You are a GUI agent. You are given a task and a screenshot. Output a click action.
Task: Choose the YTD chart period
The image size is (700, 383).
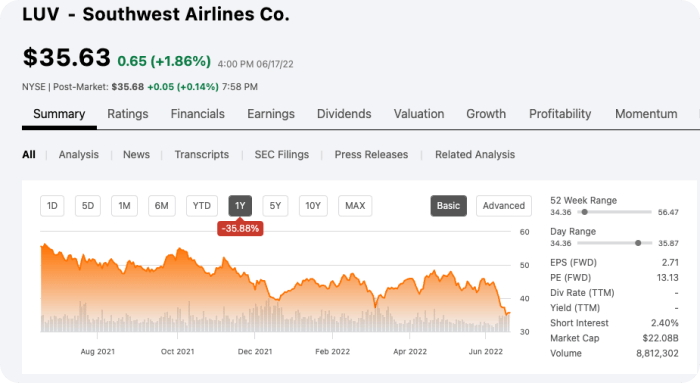coord(202,206)
